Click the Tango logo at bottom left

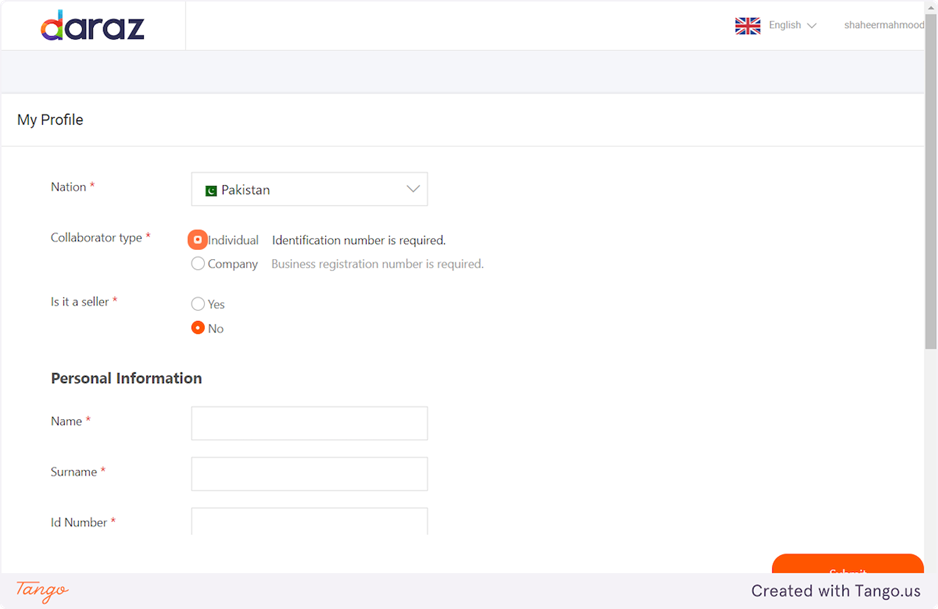[42, 590]
